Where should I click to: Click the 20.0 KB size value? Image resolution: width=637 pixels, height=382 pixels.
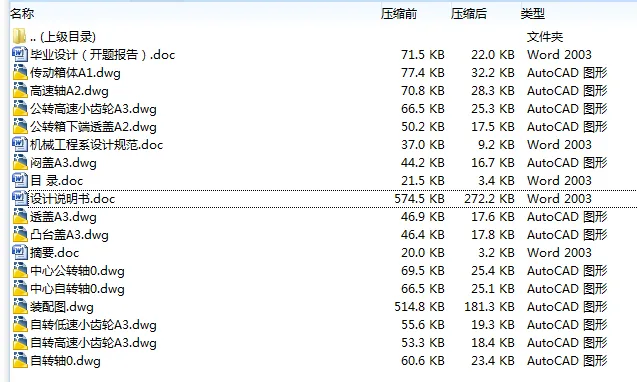pos(423,253)
